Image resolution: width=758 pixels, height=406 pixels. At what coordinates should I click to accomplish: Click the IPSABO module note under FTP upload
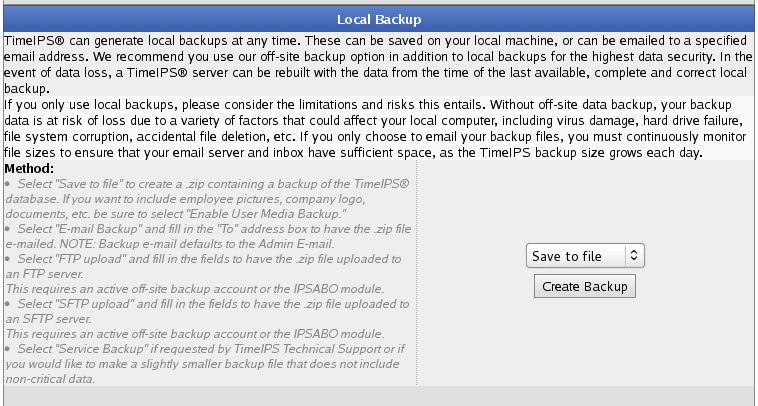pyautogui.click(x=195, y=289)
